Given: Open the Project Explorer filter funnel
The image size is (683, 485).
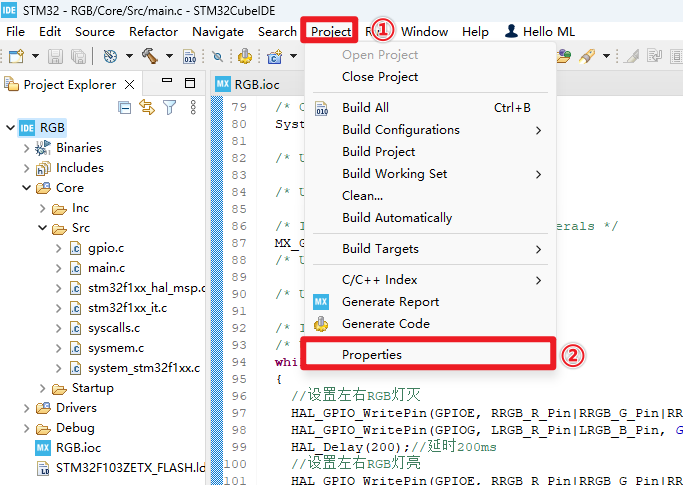Looking at the screenshot, I should coord(169,107).
